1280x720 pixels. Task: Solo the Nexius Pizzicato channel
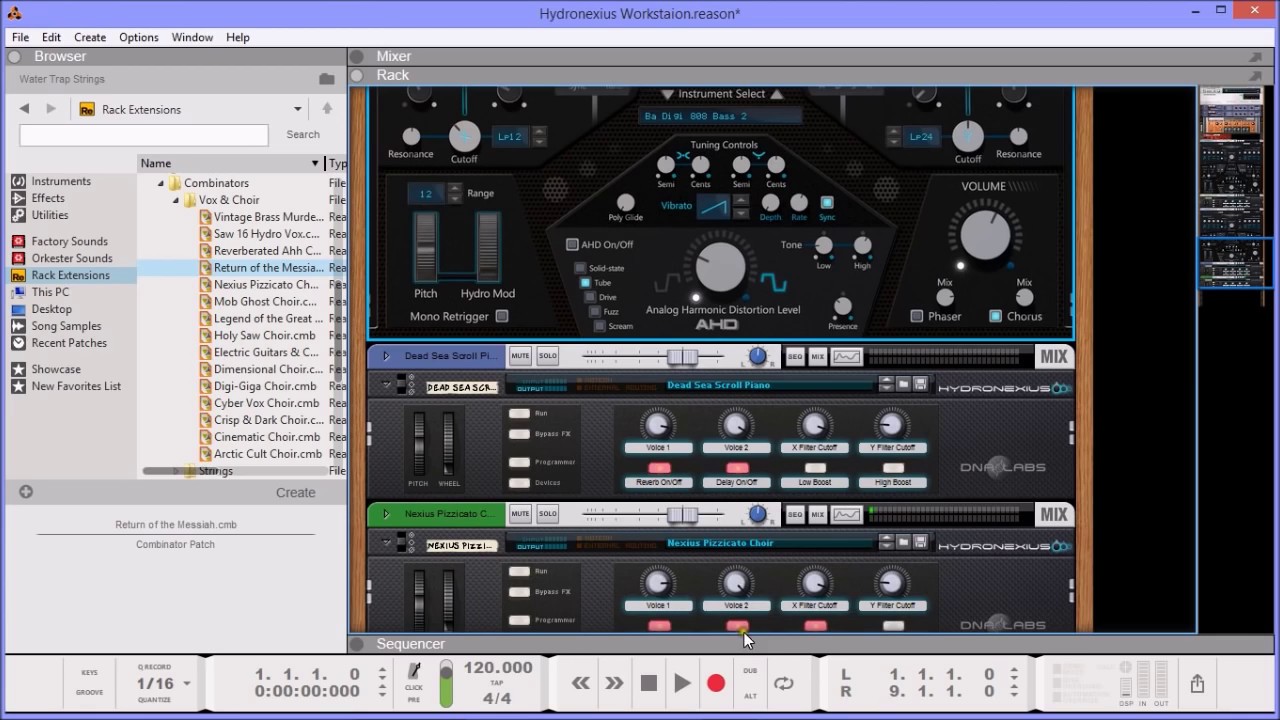[548, 514]
